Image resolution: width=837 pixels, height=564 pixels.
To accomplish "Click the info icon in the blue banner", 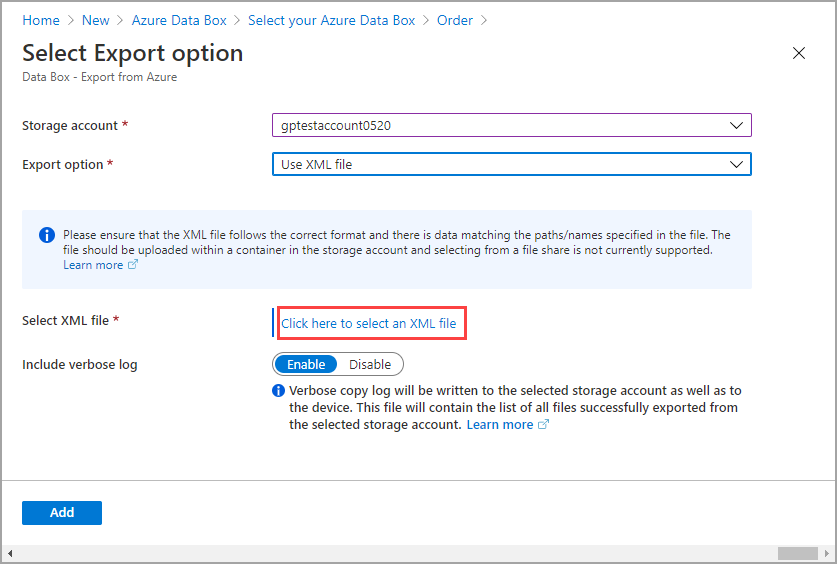I will click(x=47, y=236).
